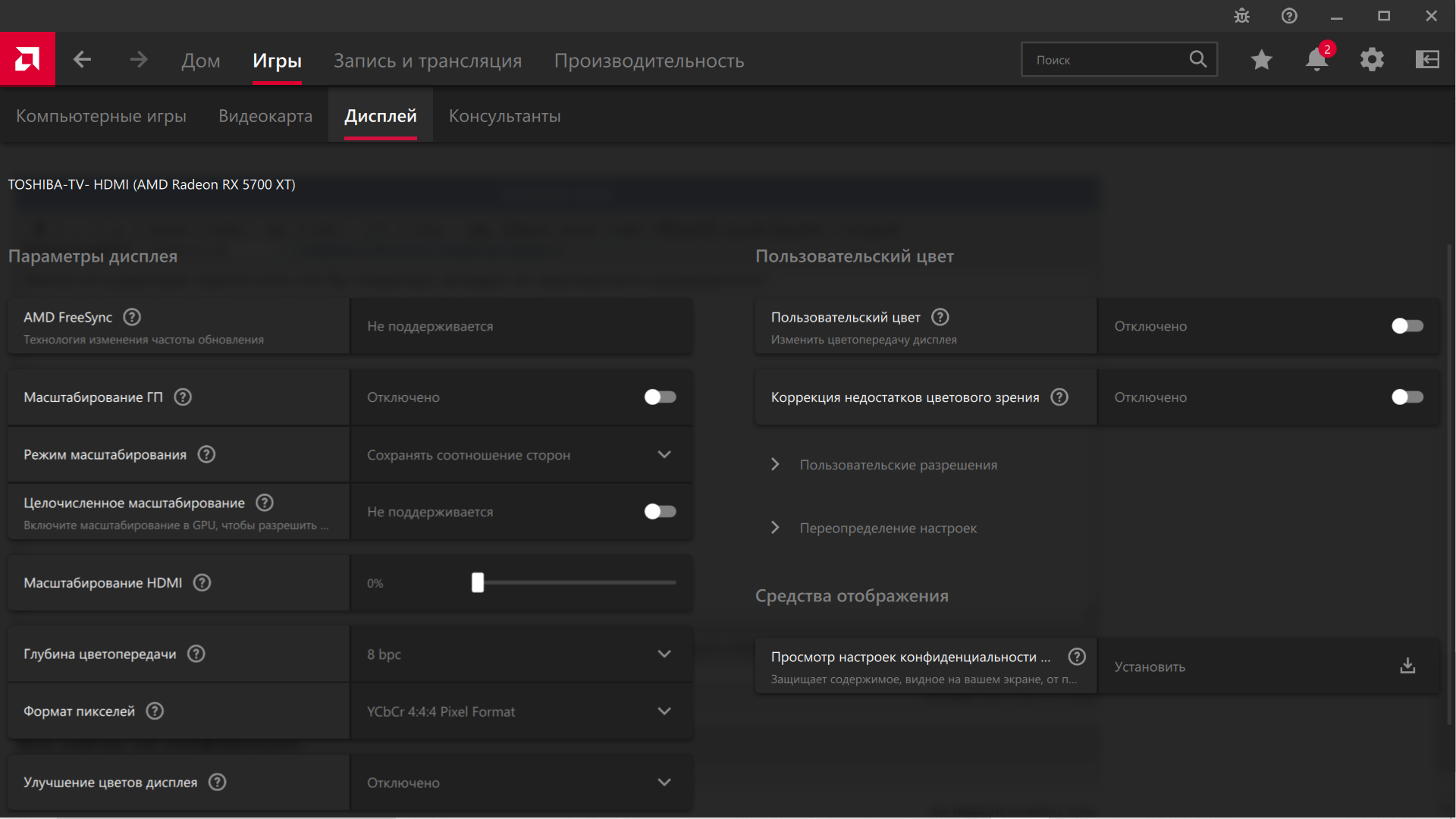This screenshot has width=1456, height=819.
Task: Turn on Коррекция недостатков цветового зрения
Action: 1407,397
